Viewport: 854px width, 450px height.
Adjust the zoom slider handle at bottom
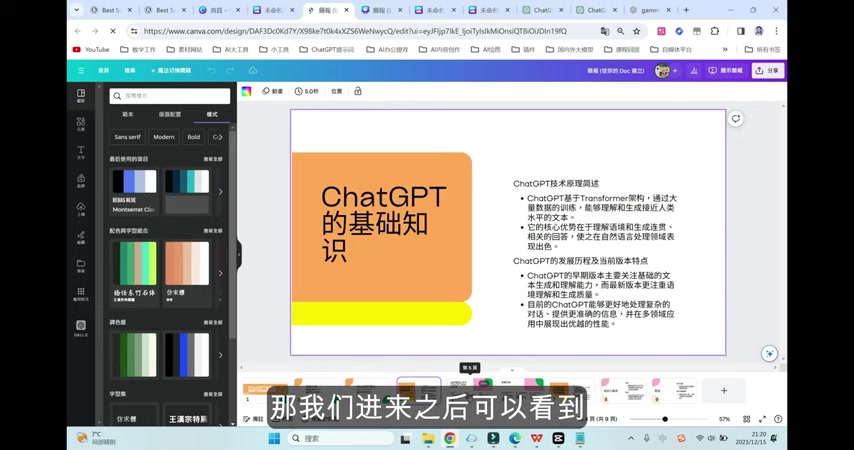(x=665, y=419)
